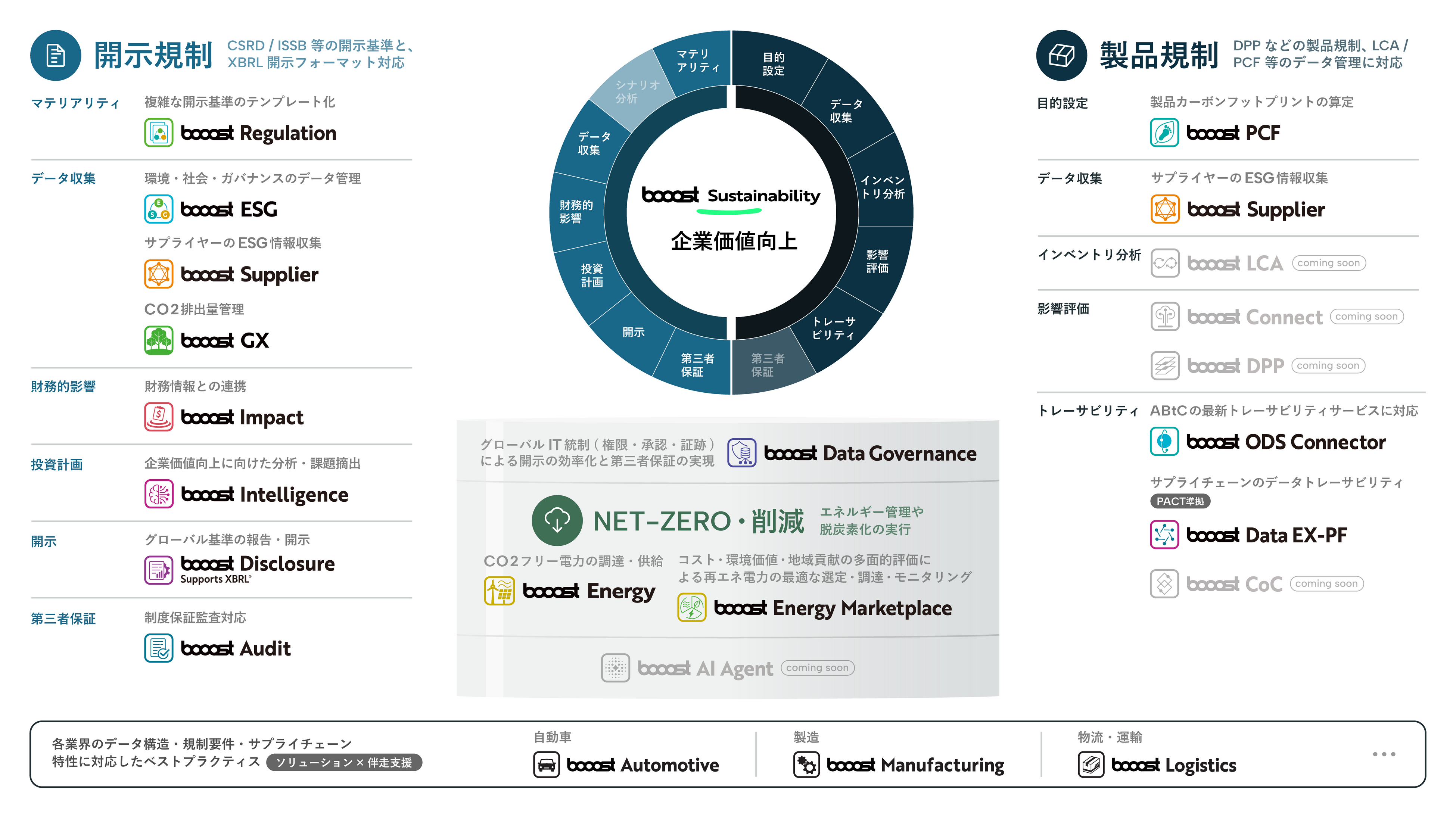Click the booost ESG icon
This screenshot has width=1456, height=819.
159,209
